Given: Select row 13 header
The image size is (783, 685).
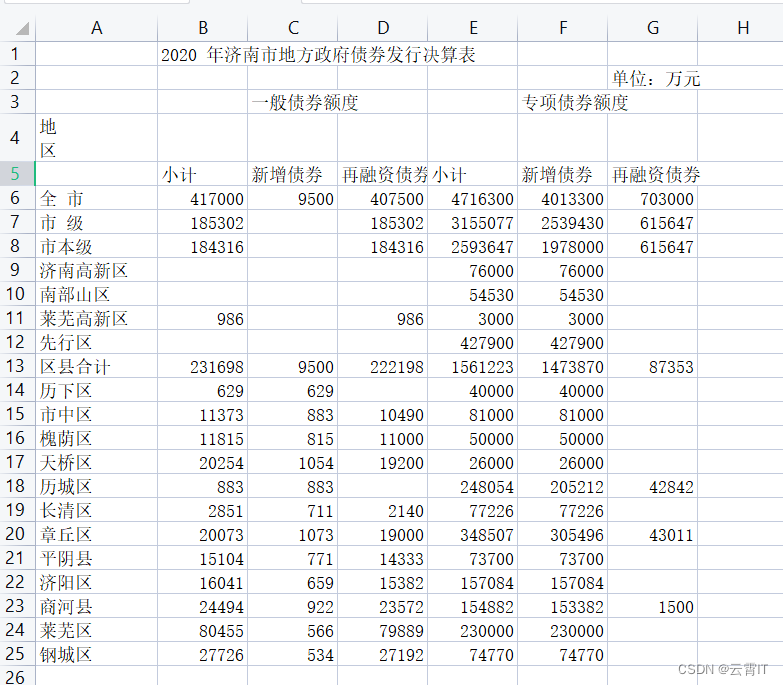Looking at the screenshot, I should [x=15, y=366].
